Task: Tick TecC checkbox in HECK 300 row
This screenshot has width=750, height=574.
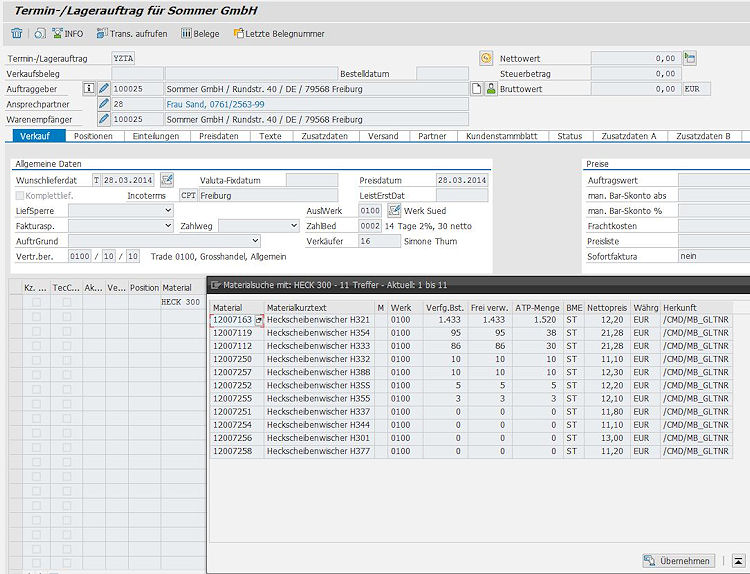Action: 66,302
